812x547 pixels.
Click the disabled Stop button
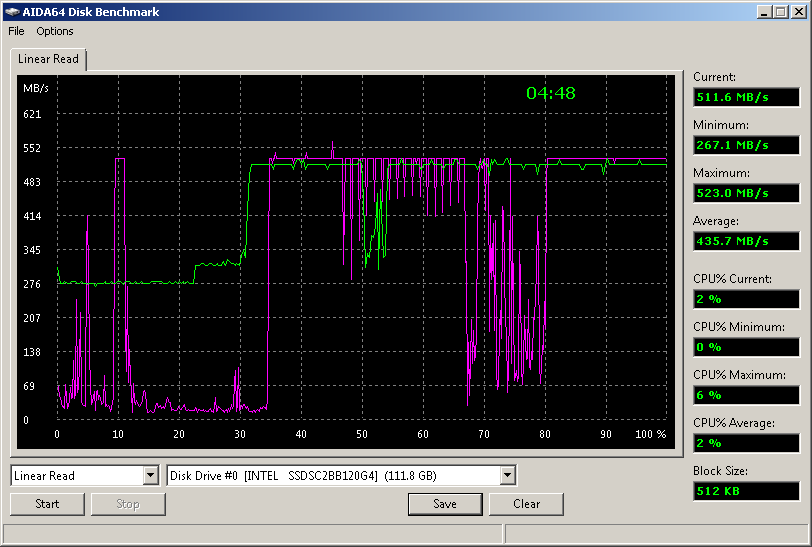[128, 504]
